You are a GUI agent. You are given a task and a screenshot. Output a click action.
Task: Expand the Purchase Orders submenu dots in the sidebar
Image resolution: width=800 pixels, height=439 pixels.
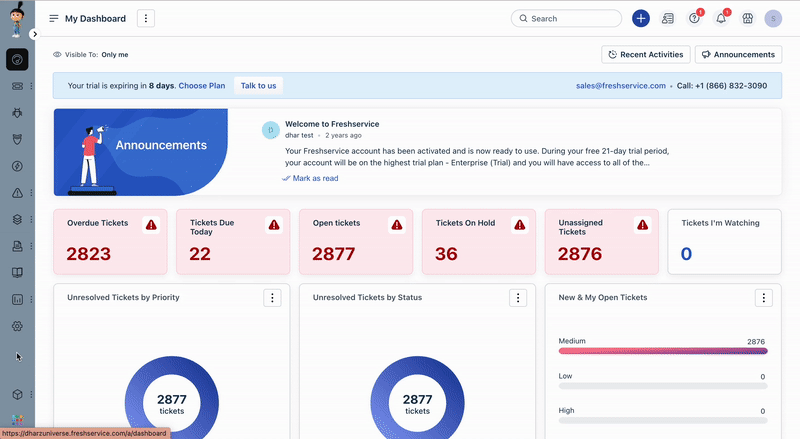coord(31,246)
